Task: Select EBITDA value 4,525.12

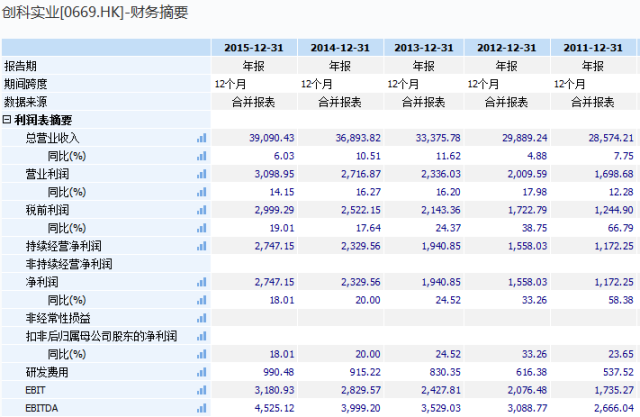Action: coord(275,408)
